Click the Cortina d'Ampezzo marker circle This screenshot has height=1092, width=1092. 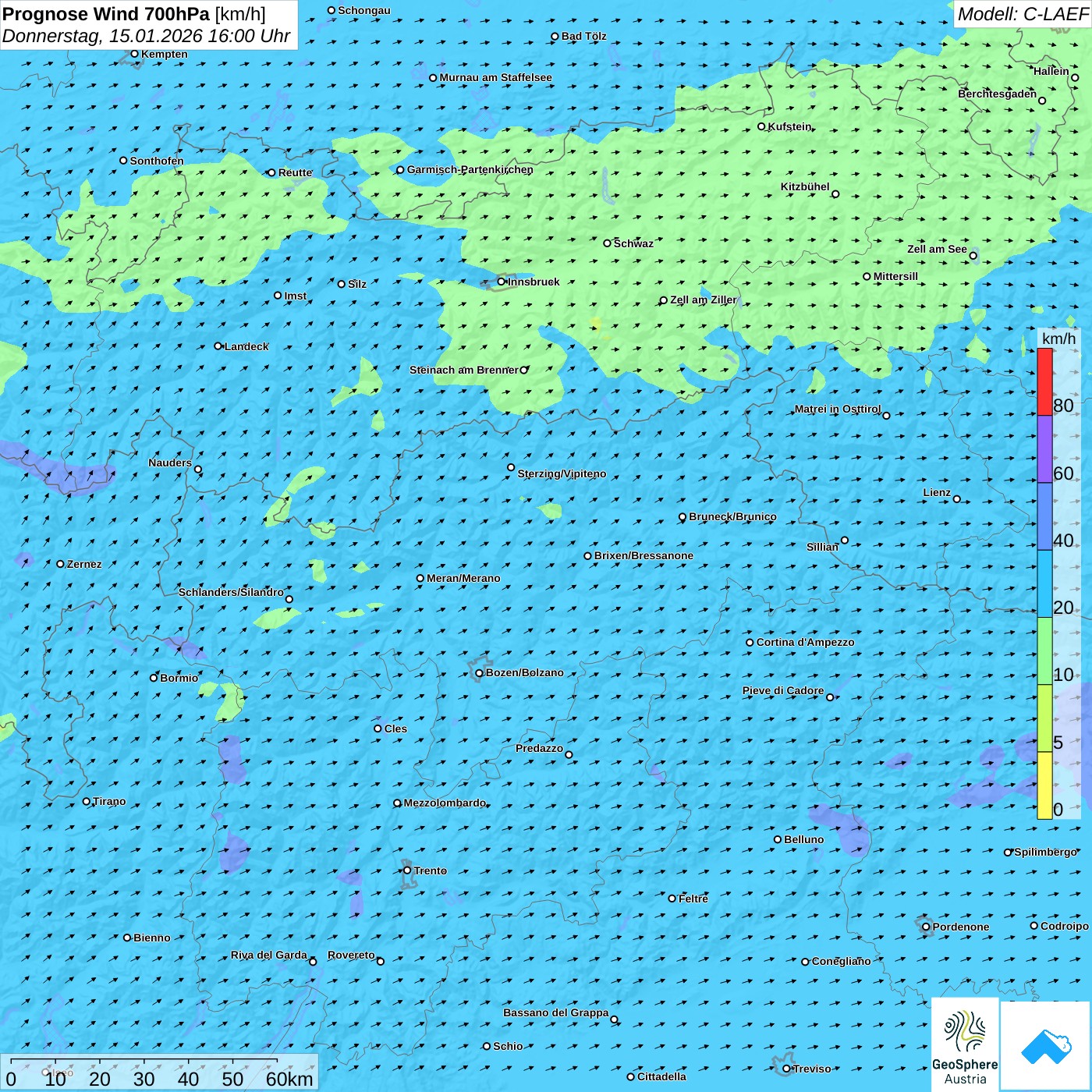pyautogui.click(x=750, y=643)
